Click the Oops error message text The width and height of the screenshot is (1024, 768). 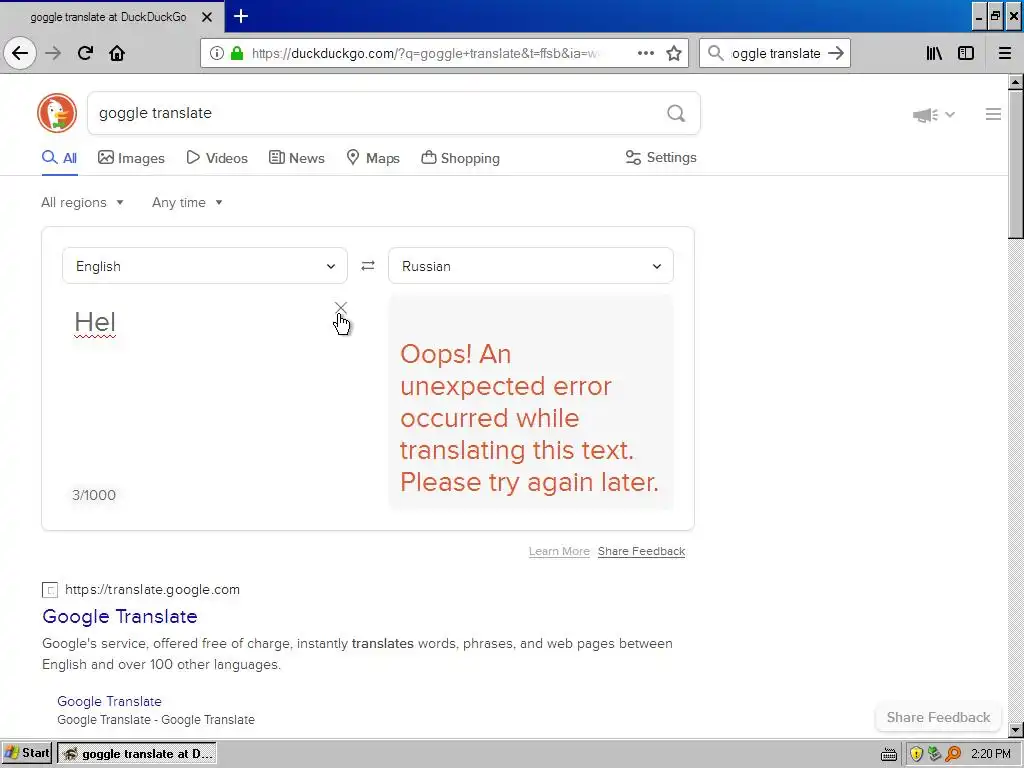pos(529,418)
